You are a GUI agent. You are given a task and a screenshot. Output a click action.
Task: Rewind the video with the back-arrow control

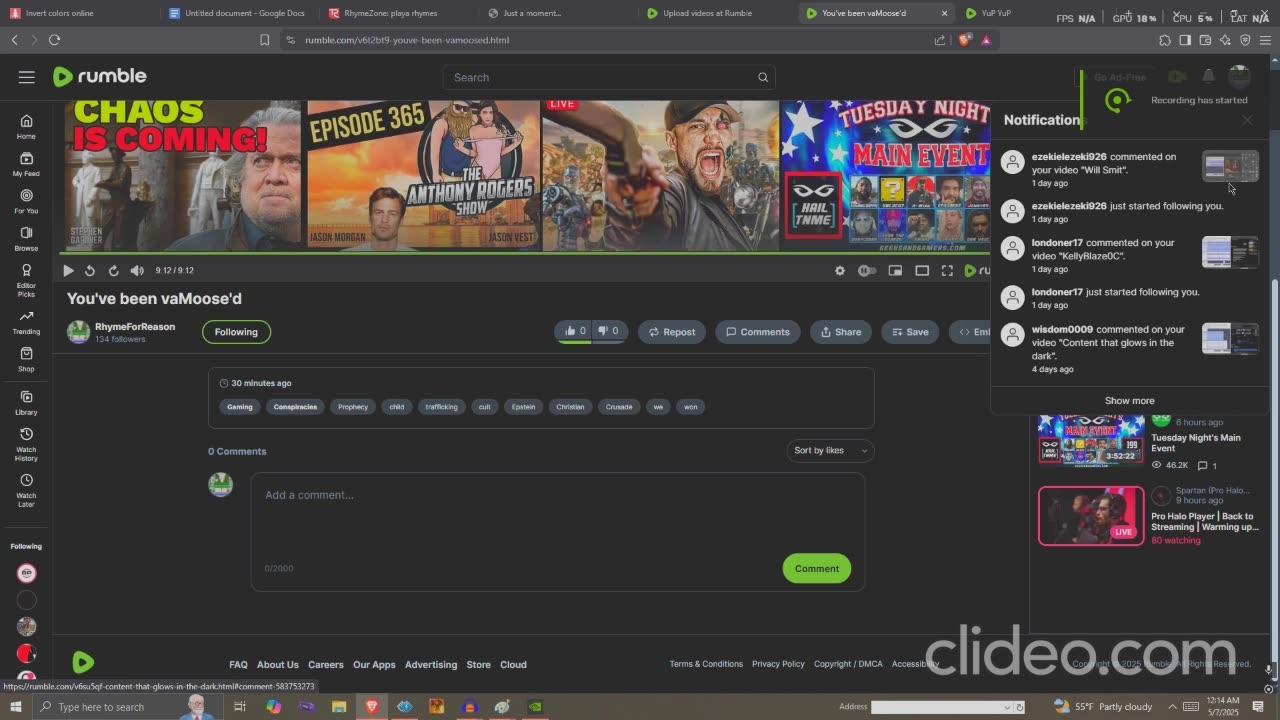(90, 270)
